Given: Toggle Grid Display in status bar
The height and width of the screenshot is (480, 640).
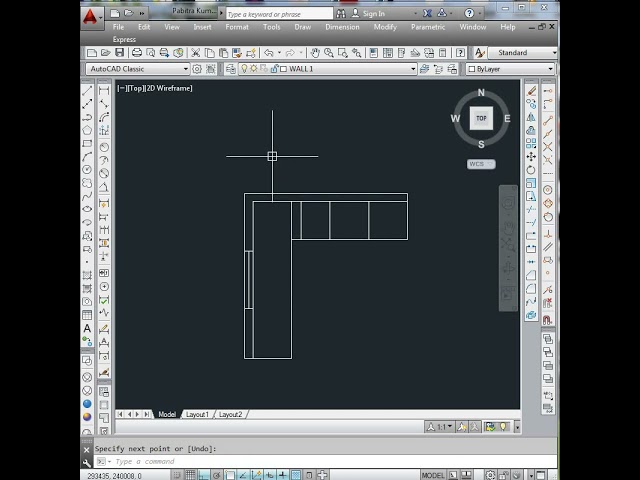Looking at the screenshot, I should tap(190, 475).
